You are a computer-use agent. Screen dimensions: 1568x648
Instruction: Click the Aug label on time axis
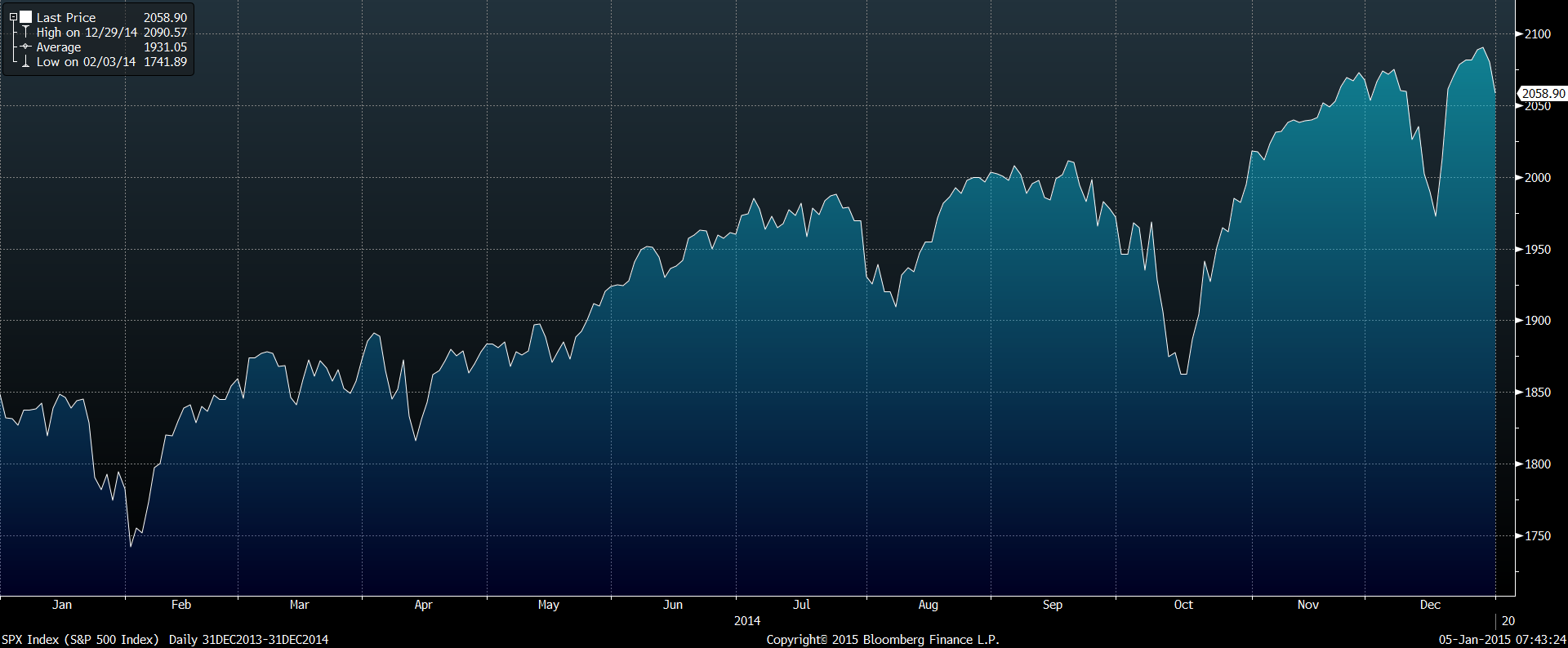(x=929, y=605)
